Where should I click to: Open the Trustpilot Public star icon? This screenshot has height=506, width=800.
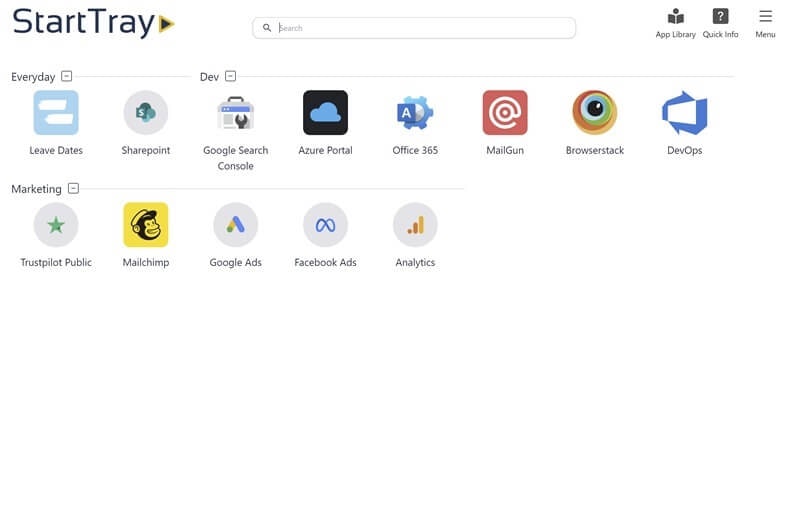point(56,225)
